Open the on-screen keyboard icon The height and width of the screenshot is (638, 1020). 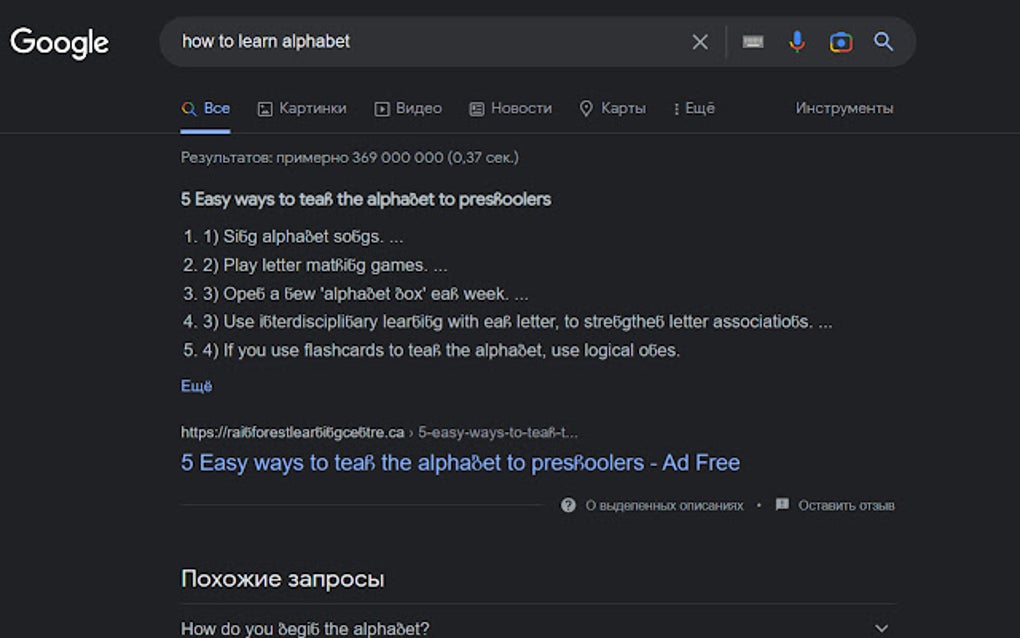(753, 42)
